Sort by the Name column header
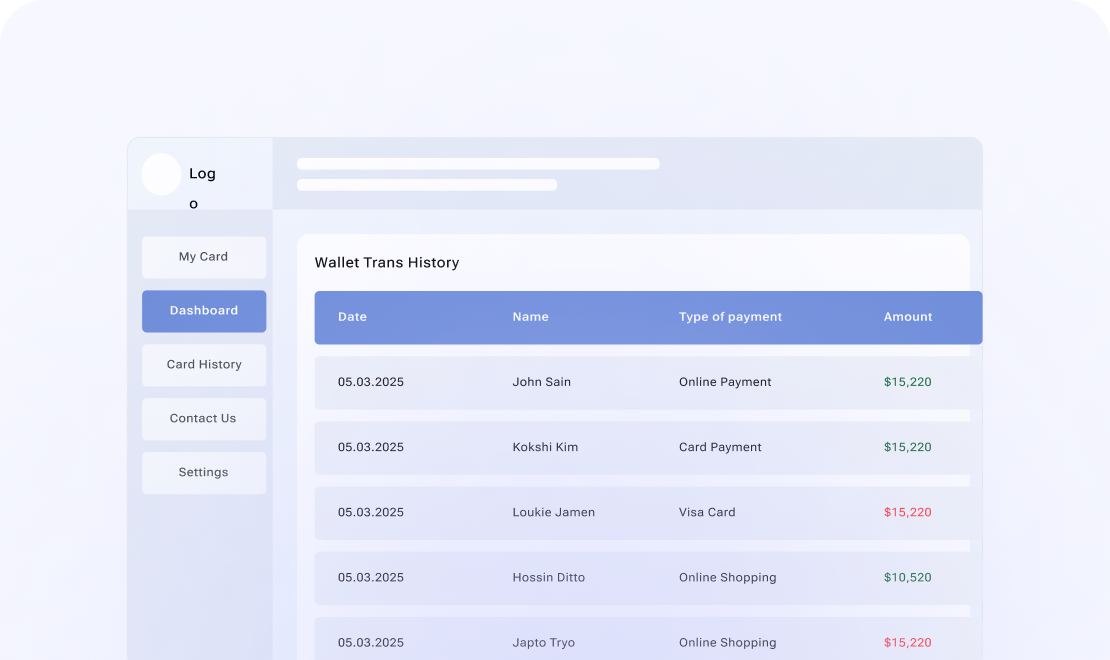 point(530,317)
